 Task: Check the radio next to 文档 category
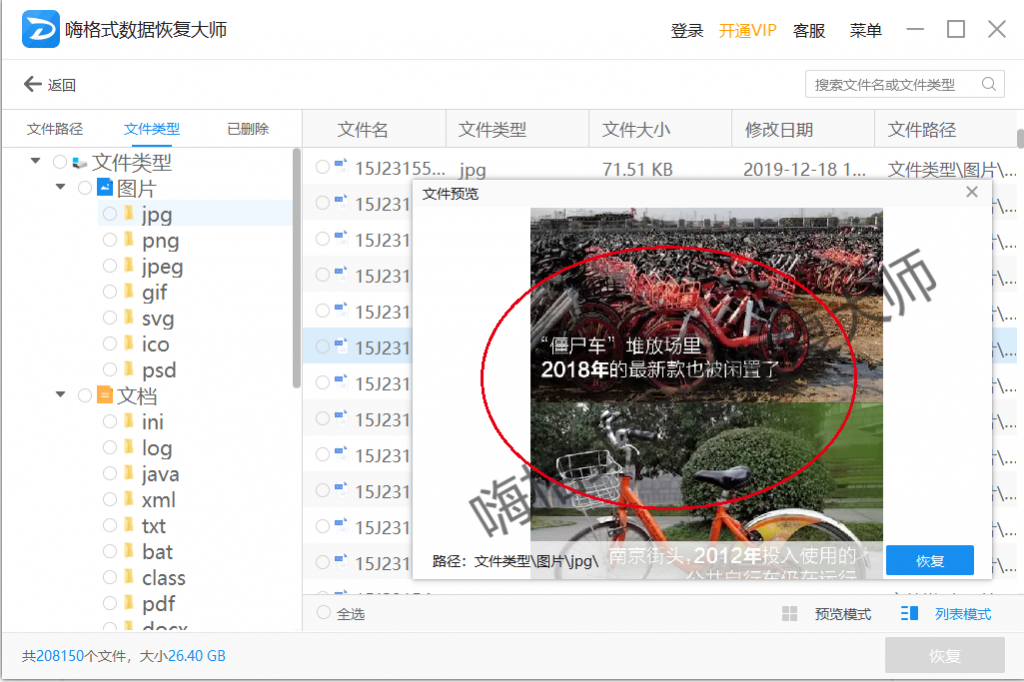[85, 395]
